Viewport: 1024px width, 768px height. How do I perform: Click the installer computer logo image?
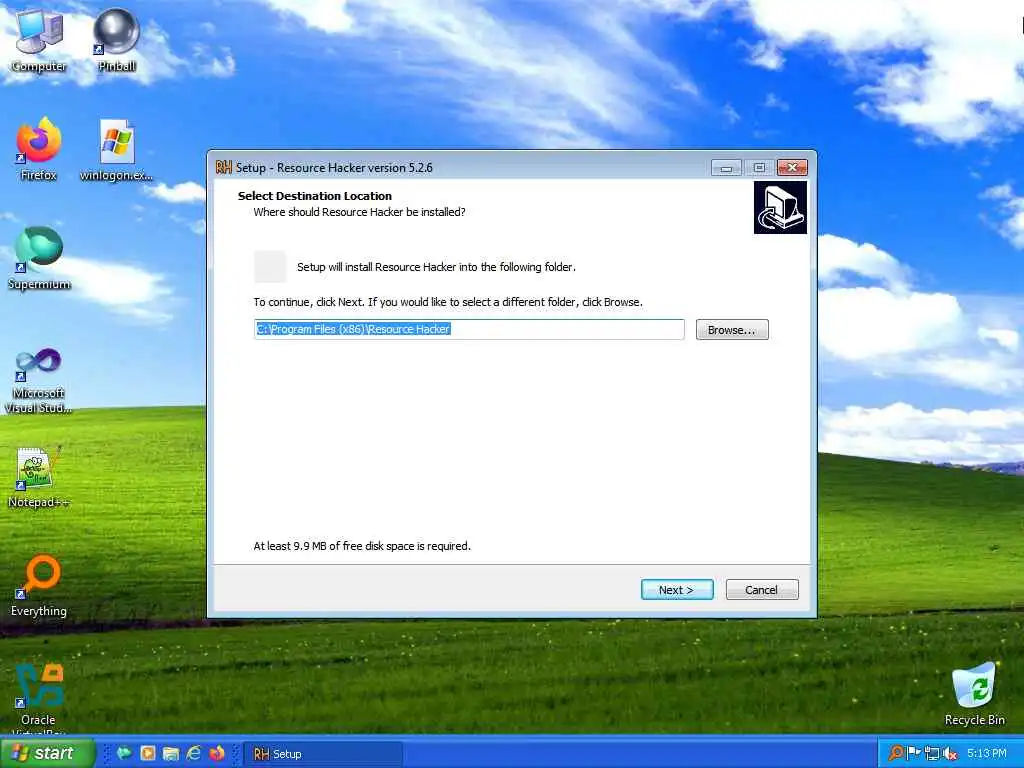point(780,208)
